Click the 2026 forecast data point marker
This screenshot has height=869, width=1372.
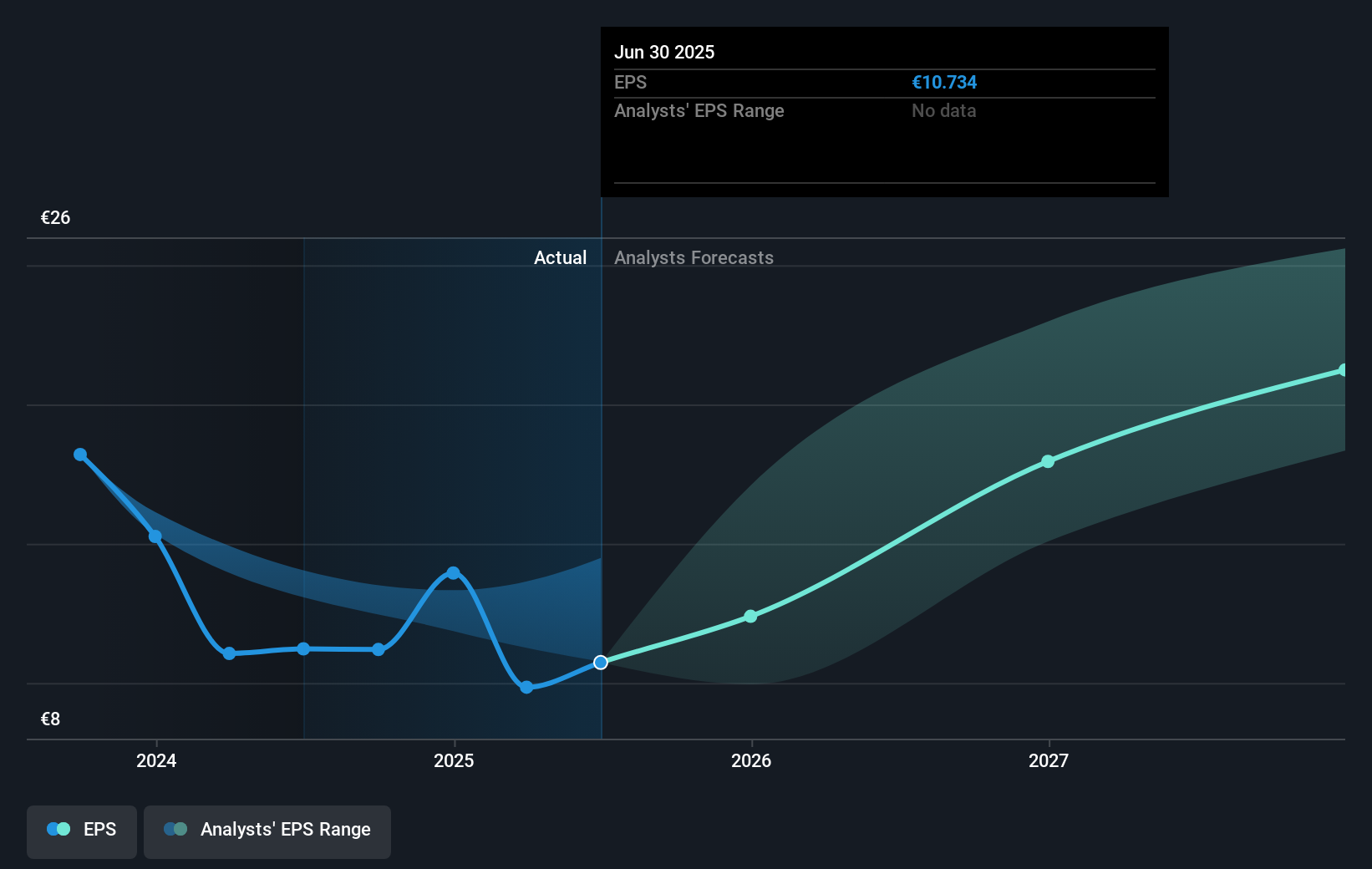750,617
